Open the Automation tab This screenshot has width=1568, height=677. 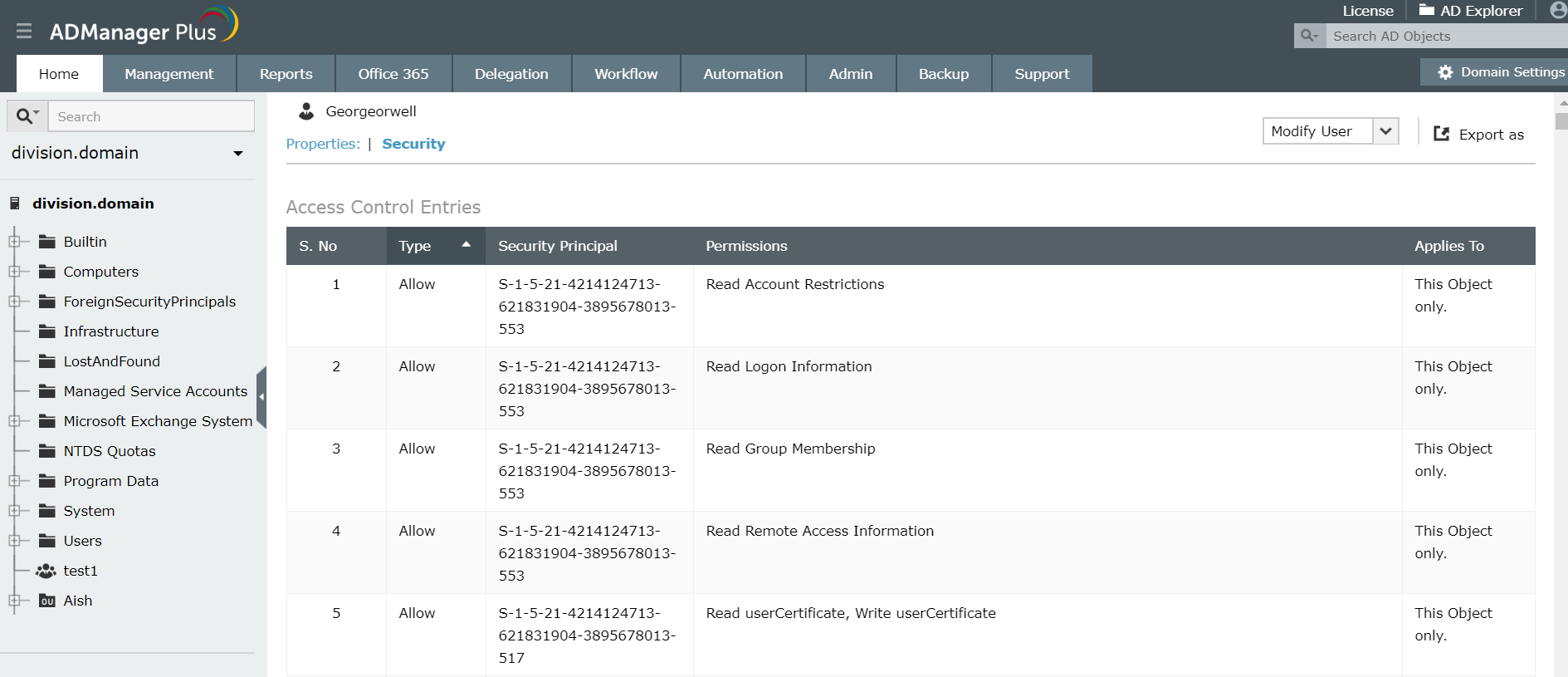click(x=743, y=74)
